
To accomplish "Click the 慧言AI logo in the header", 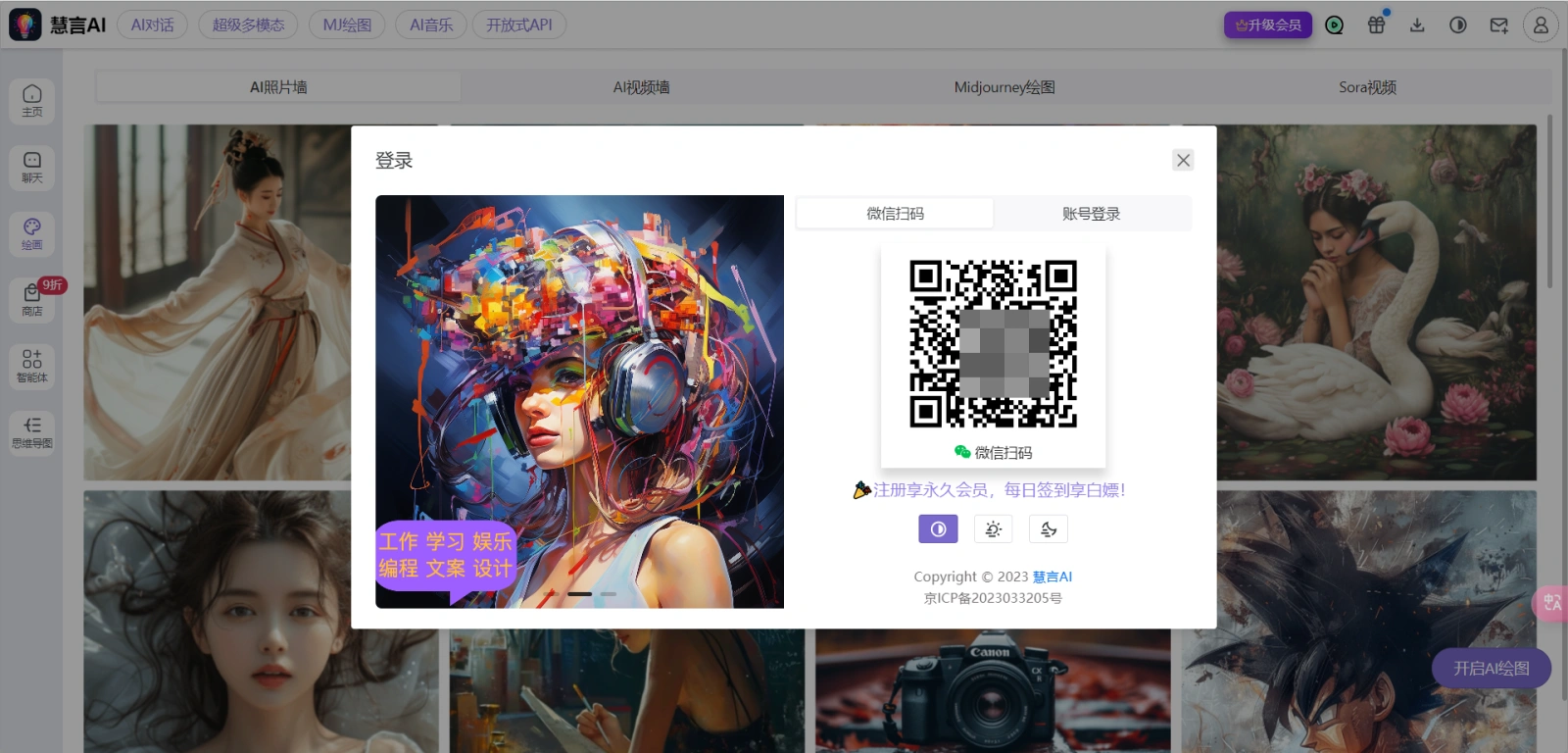I will 58,25.
